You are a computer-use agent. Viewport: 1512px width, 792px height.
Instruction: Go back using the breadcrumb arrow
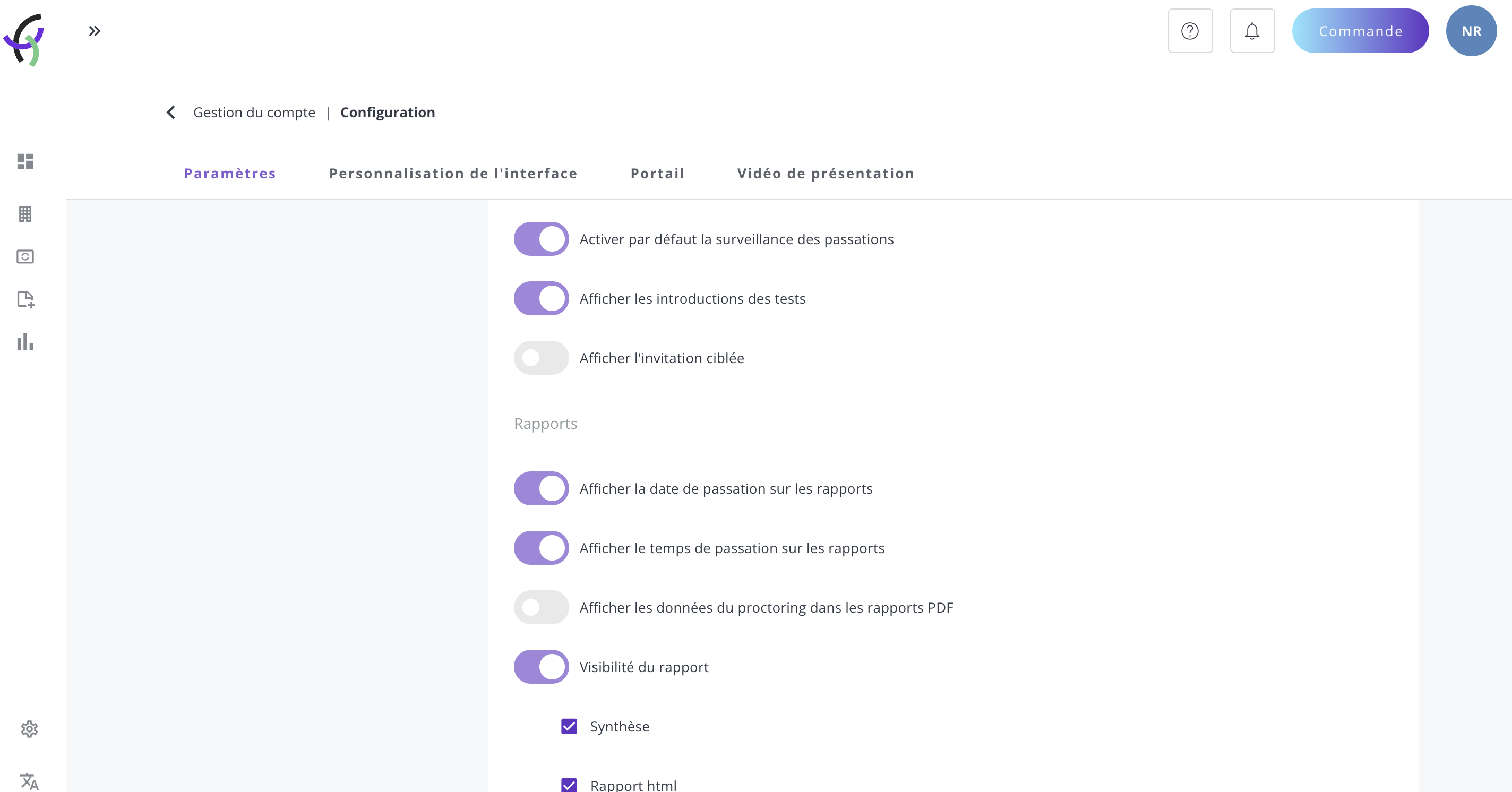tap(171, 112)
